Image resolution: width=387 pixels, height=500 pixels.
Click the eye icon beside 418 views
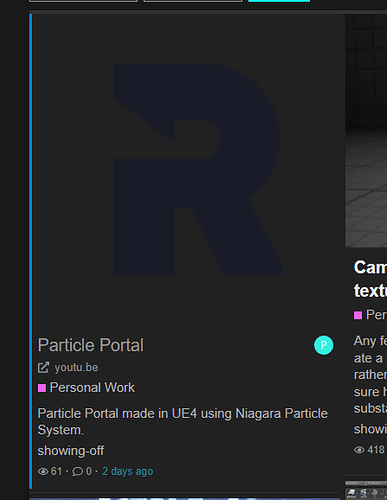tap(359, 450)
